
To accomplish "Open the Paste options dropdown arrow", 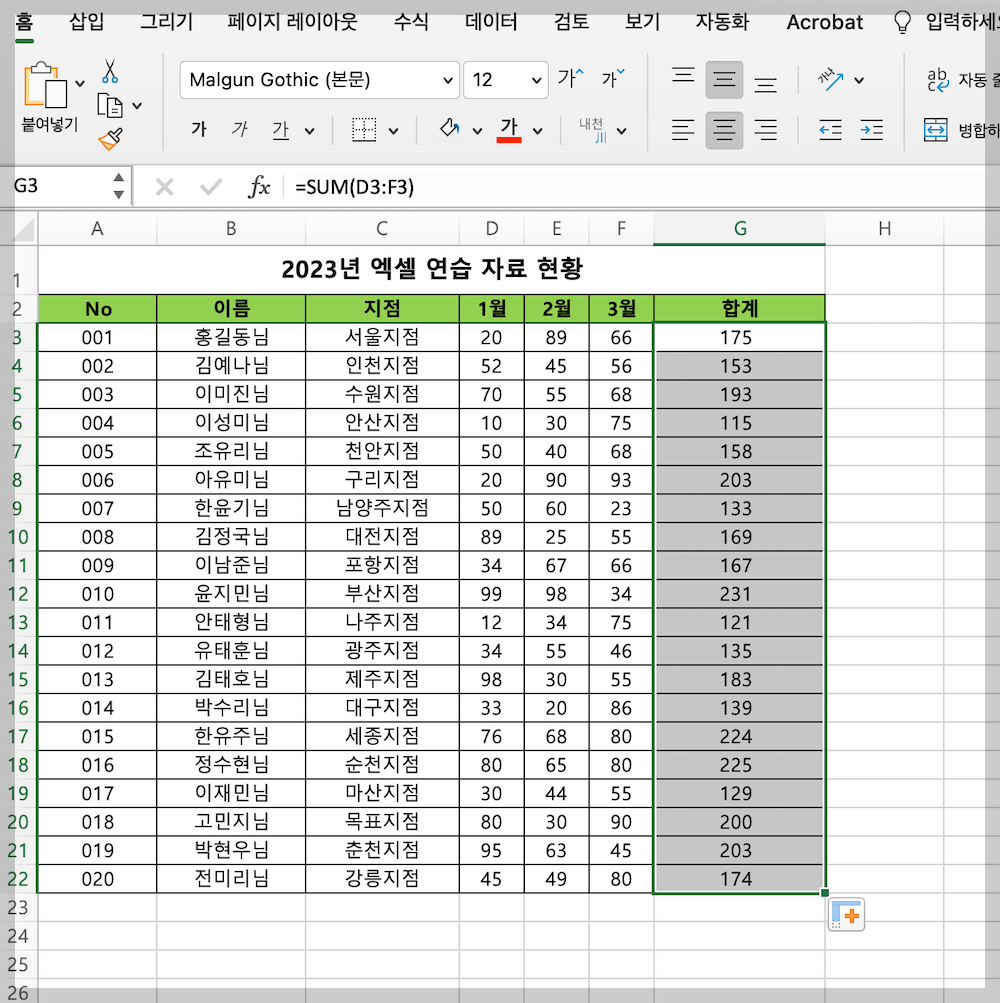I will point(80,83).
